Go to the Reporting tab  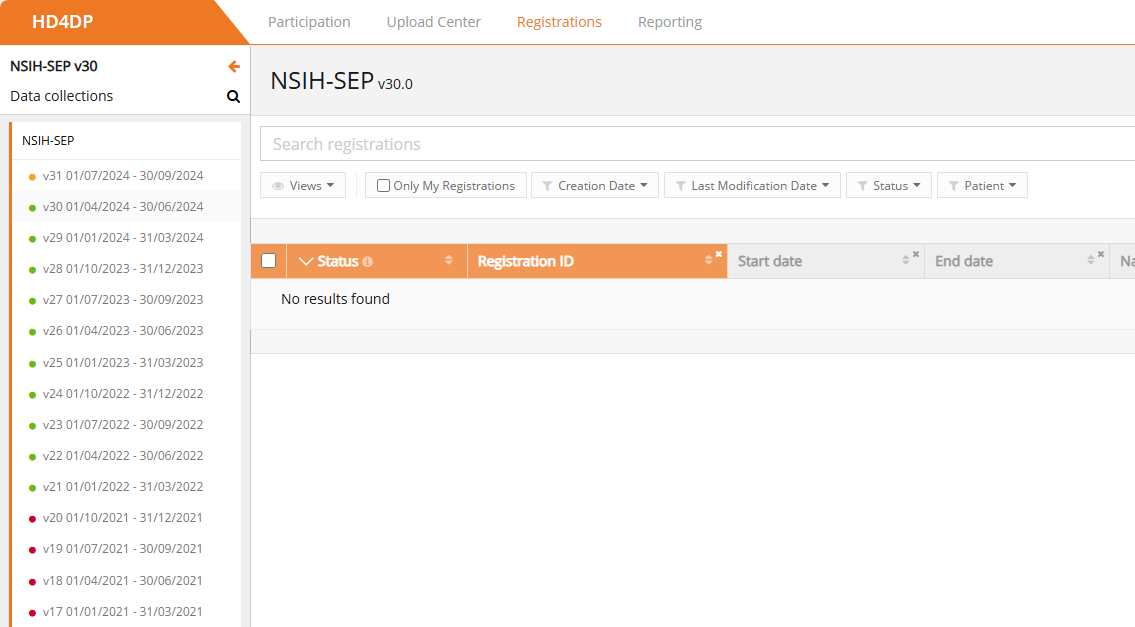point(669,22)
